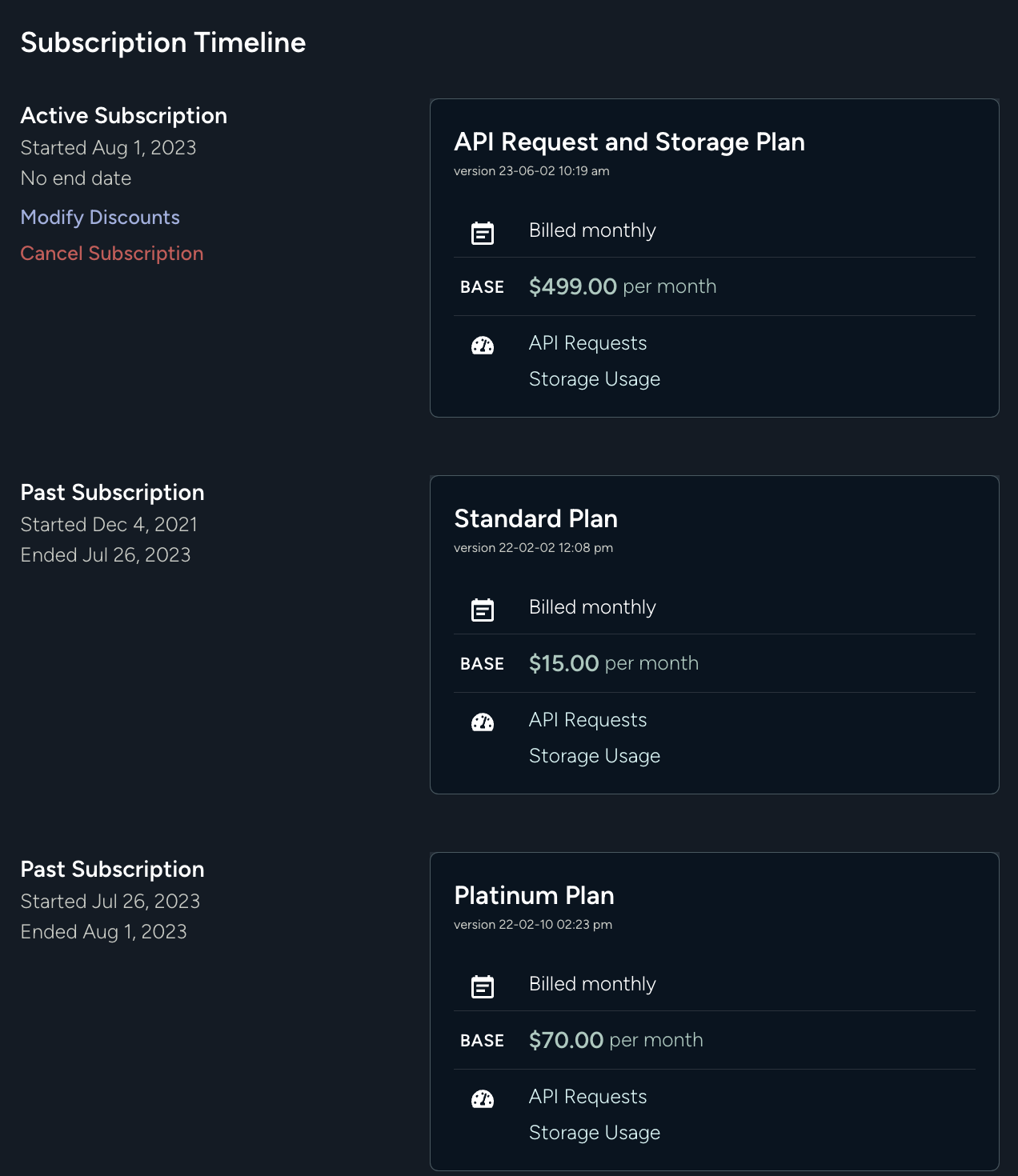1018x1176 pixels.
Task: Open the Modify Discounts link
Action: click(x=100, y=218)
